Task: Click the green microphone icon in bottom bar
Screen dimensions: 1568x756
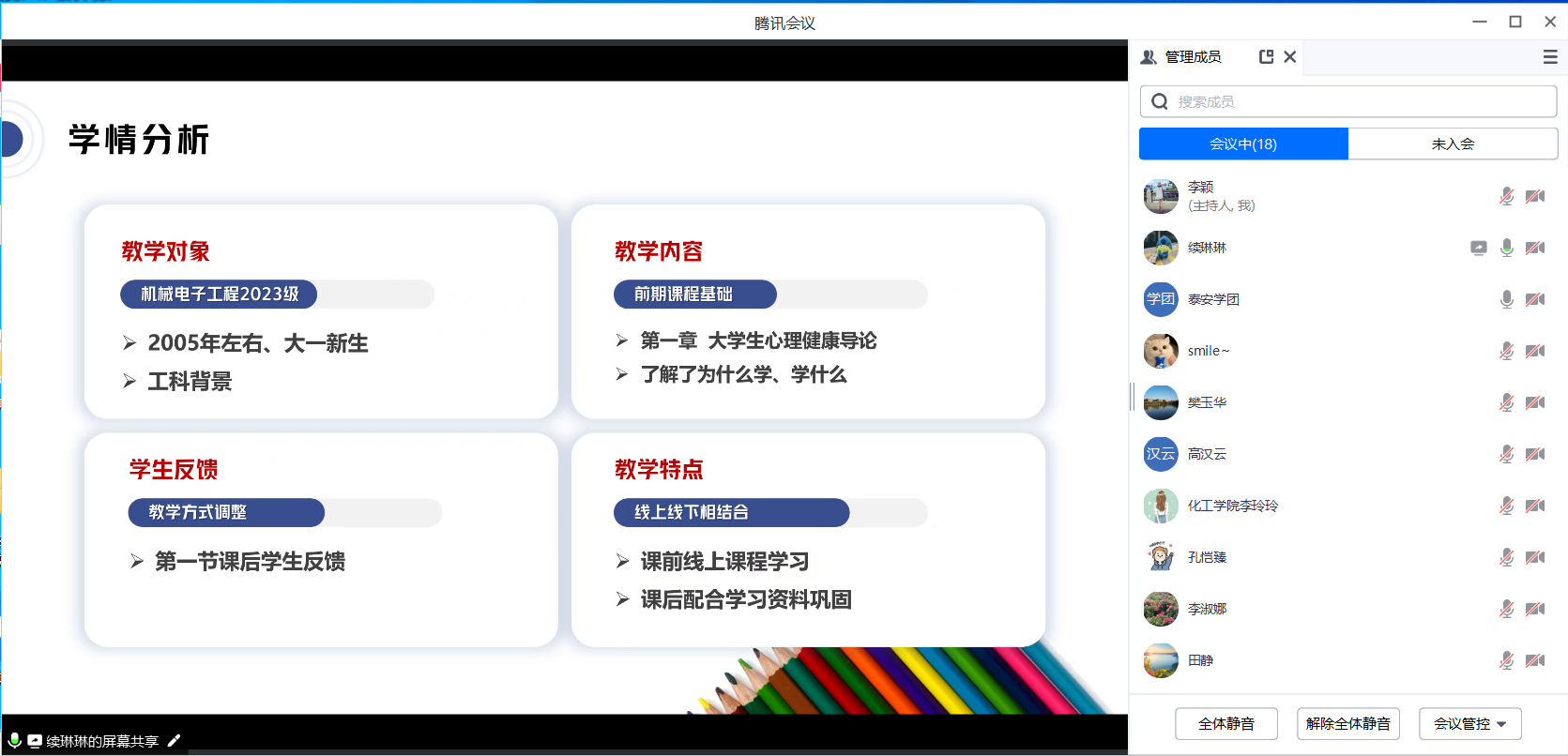Action: click(x=15, y=740)
